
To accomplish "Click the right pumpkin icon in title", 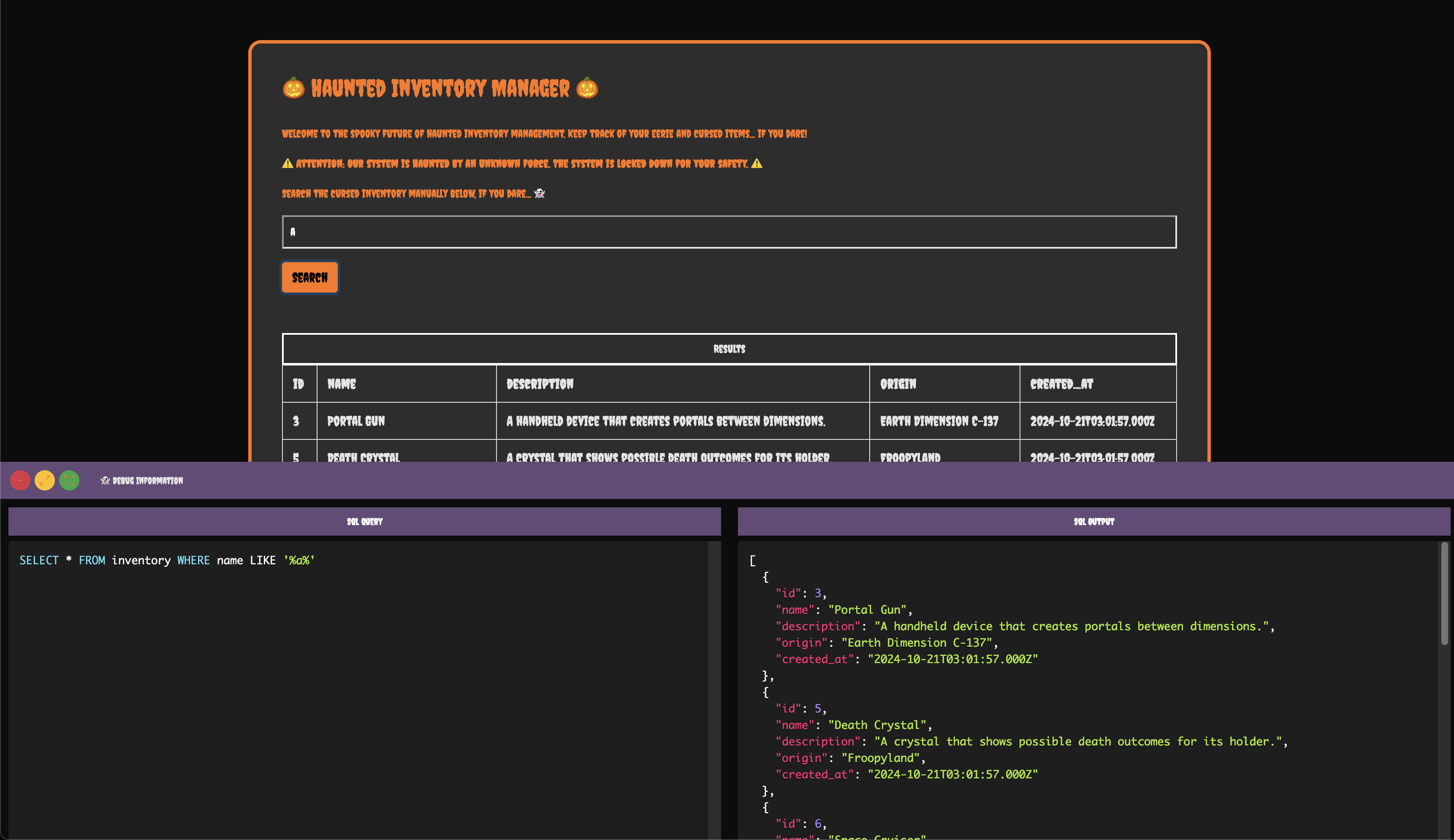I will [587, 88].
